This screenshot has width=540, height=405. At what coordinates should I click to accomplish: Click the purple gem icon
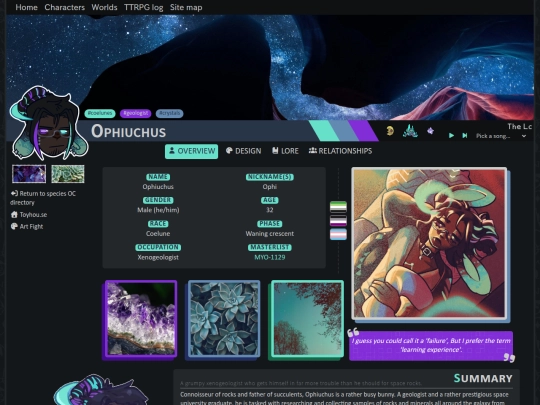click(430, 131)
